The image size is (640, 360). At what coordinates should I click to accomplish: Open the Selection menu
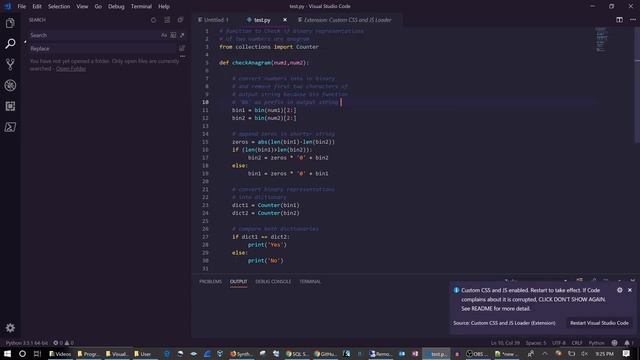click(59, 7)
